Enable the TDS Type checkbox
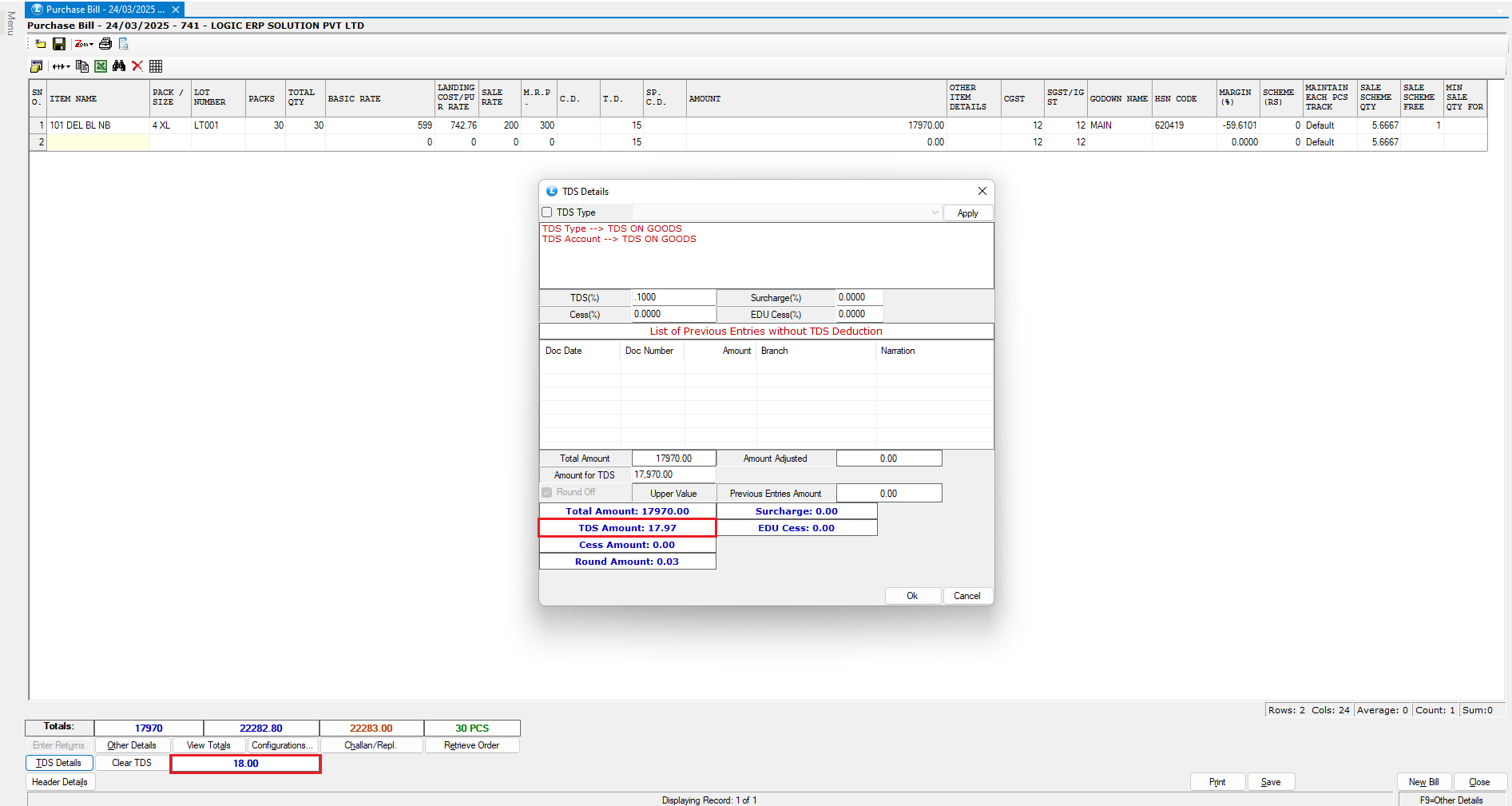Image resolution: width=1512 pixels, height=806 pixels. [547, 212]
